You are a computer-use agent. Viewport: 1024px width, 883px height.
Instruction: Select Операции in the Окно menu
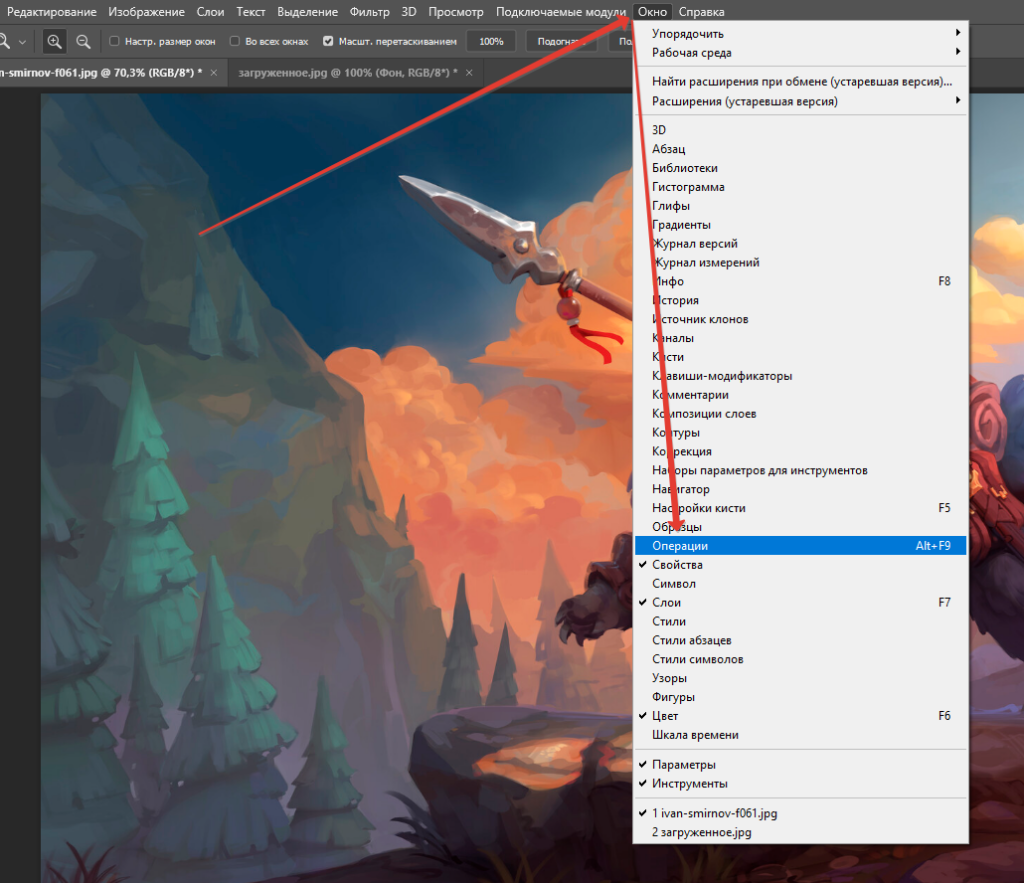coord(801,545)
